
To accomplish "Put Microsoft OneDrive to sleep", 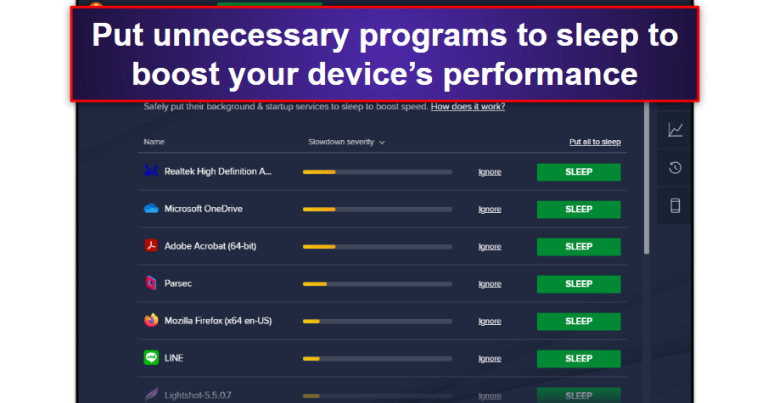I will [x=578, y=209].
